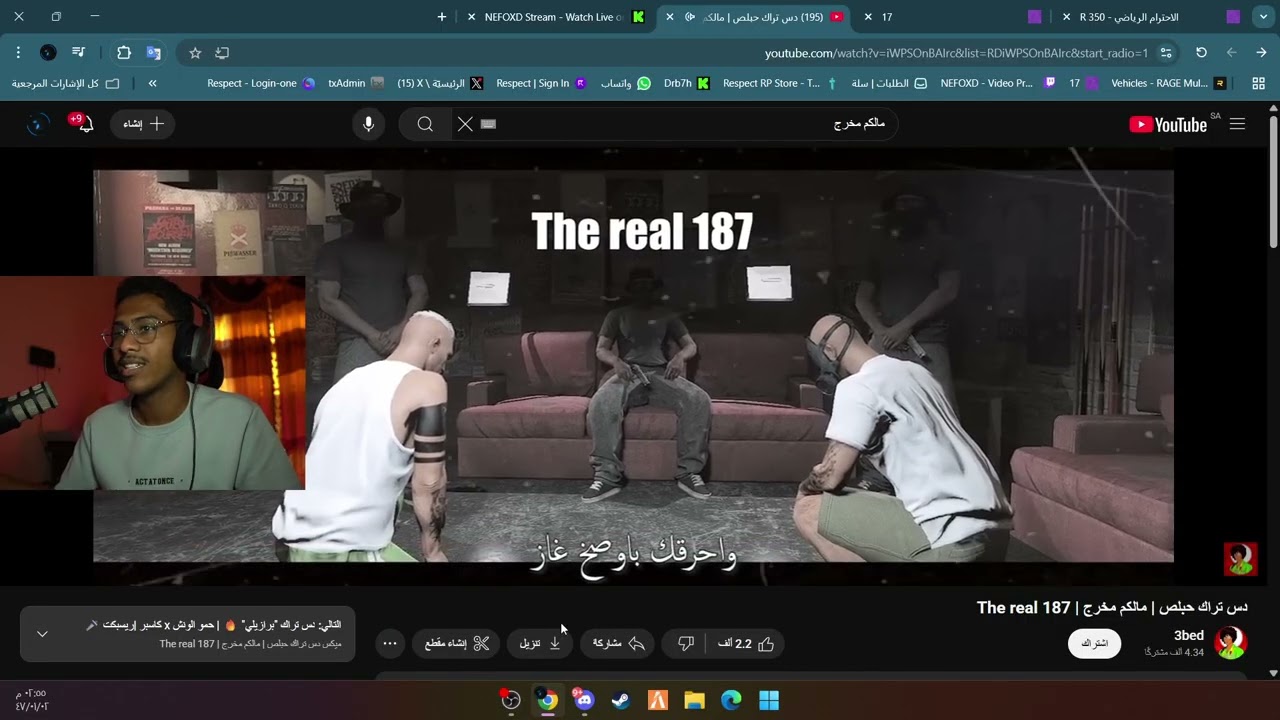Open the tab search dropdown arrow

pyautogui.click(x=1264, y=17)
